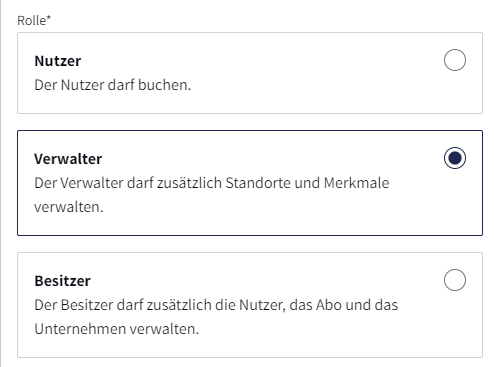
Task: Click 'Unternehmen verwalten.' text in Besitzer card
Action: (117, 329)
